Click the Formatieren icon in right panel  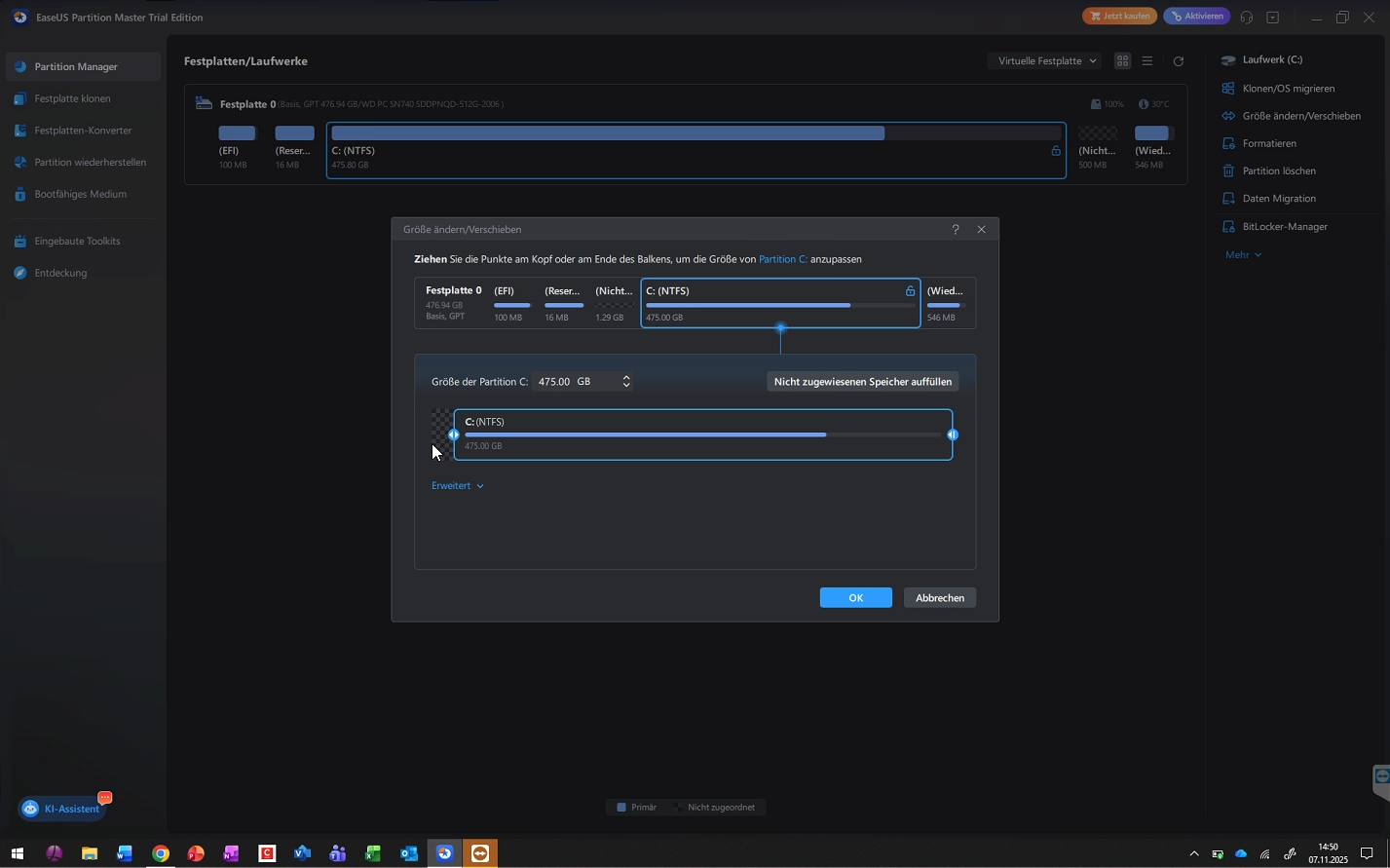coord(1228,143)
